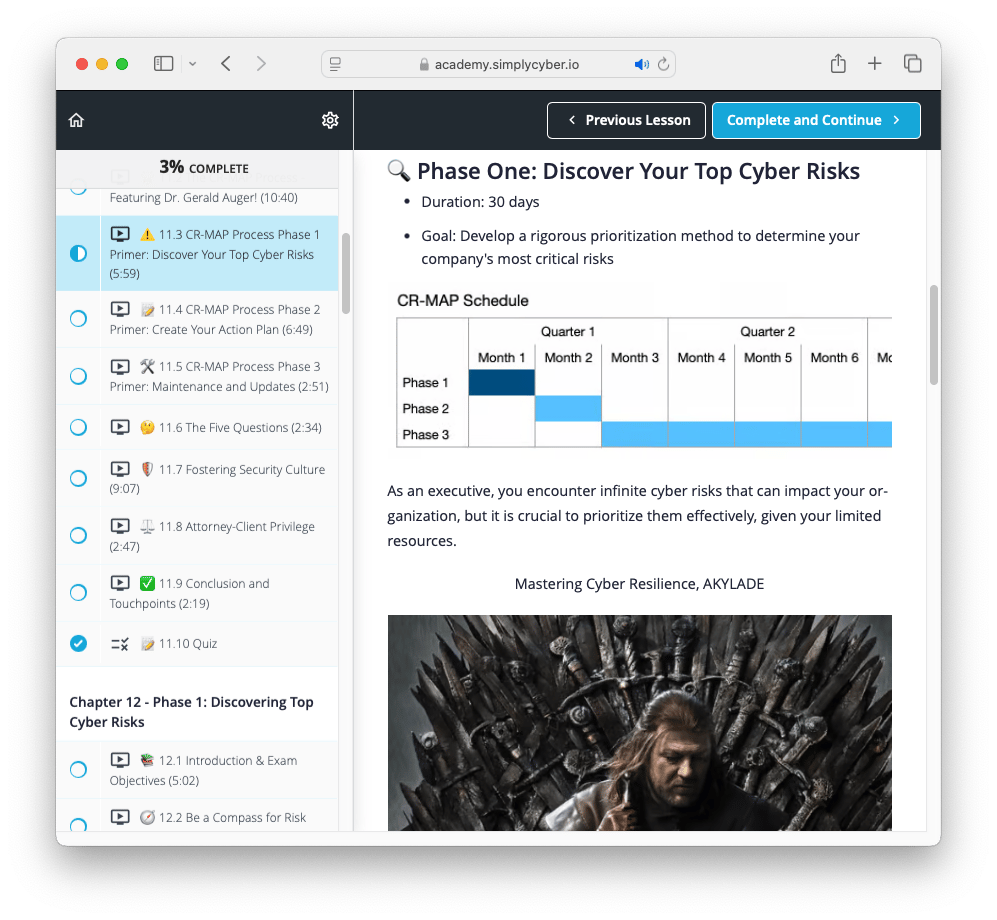Open lesson 11.7 Fostering Security Culture
Viewport: 997px width, 920px height.
(197, 479)
